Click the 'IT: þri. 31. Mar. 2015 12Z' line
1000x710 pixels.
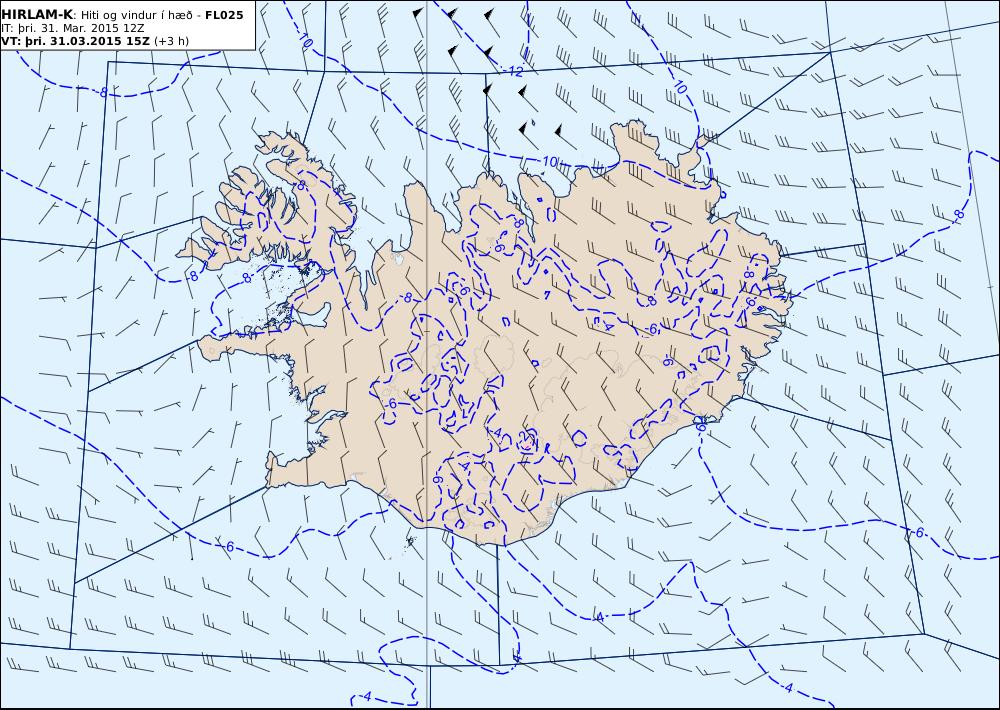pyautogui.click(x=72, y=28)
